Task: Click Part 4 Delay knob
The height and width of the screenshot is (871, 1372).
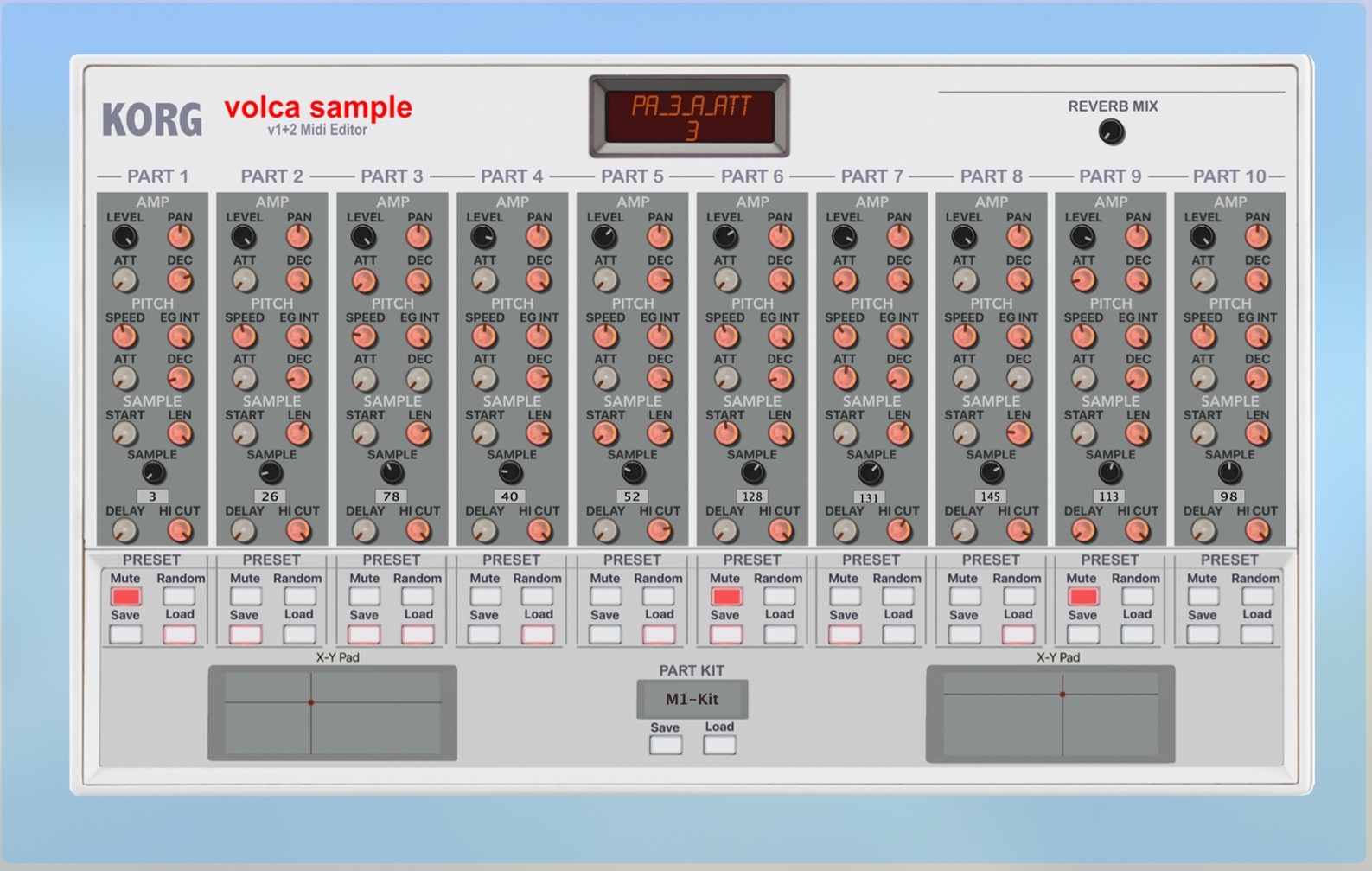Action: (484, 530)
